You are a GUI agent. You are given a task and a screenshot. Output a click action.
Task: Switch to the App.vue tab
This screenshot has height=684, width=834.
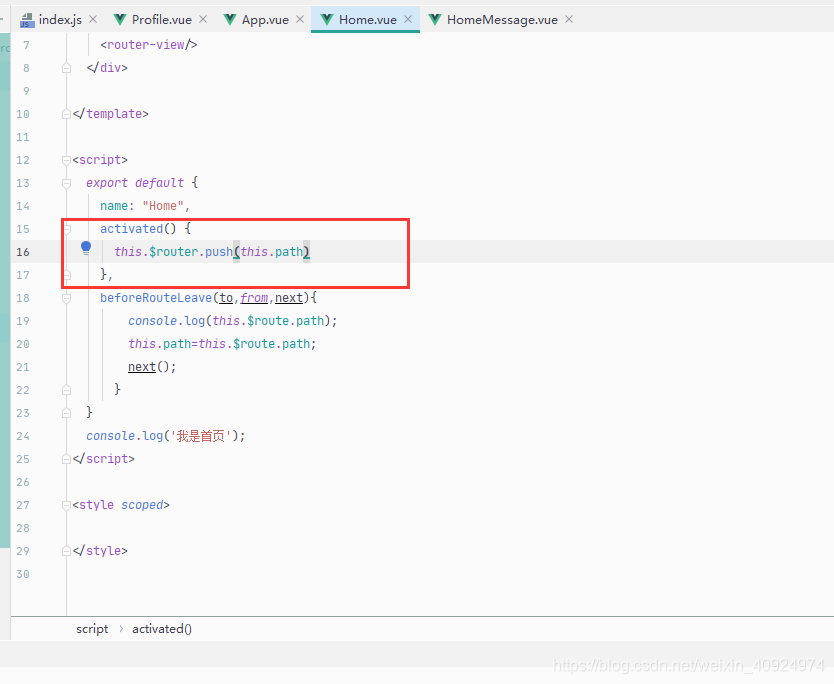(265, 20)
